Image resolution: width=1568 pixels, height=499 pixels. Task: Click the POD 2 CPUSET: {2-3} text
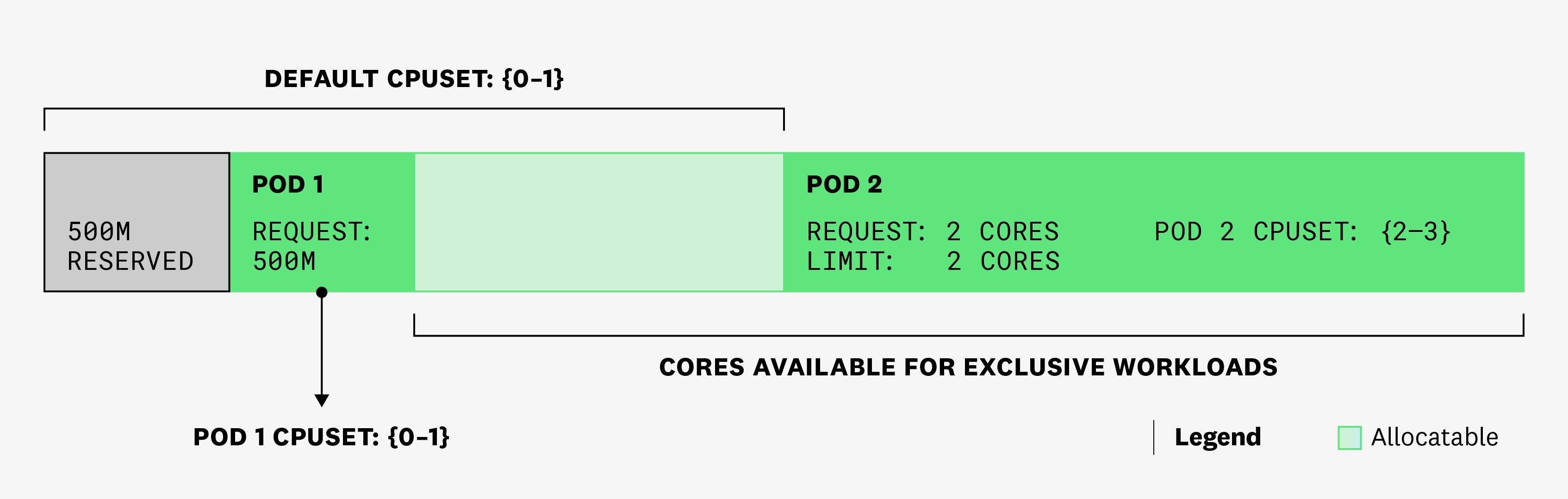pos(1303,232)
